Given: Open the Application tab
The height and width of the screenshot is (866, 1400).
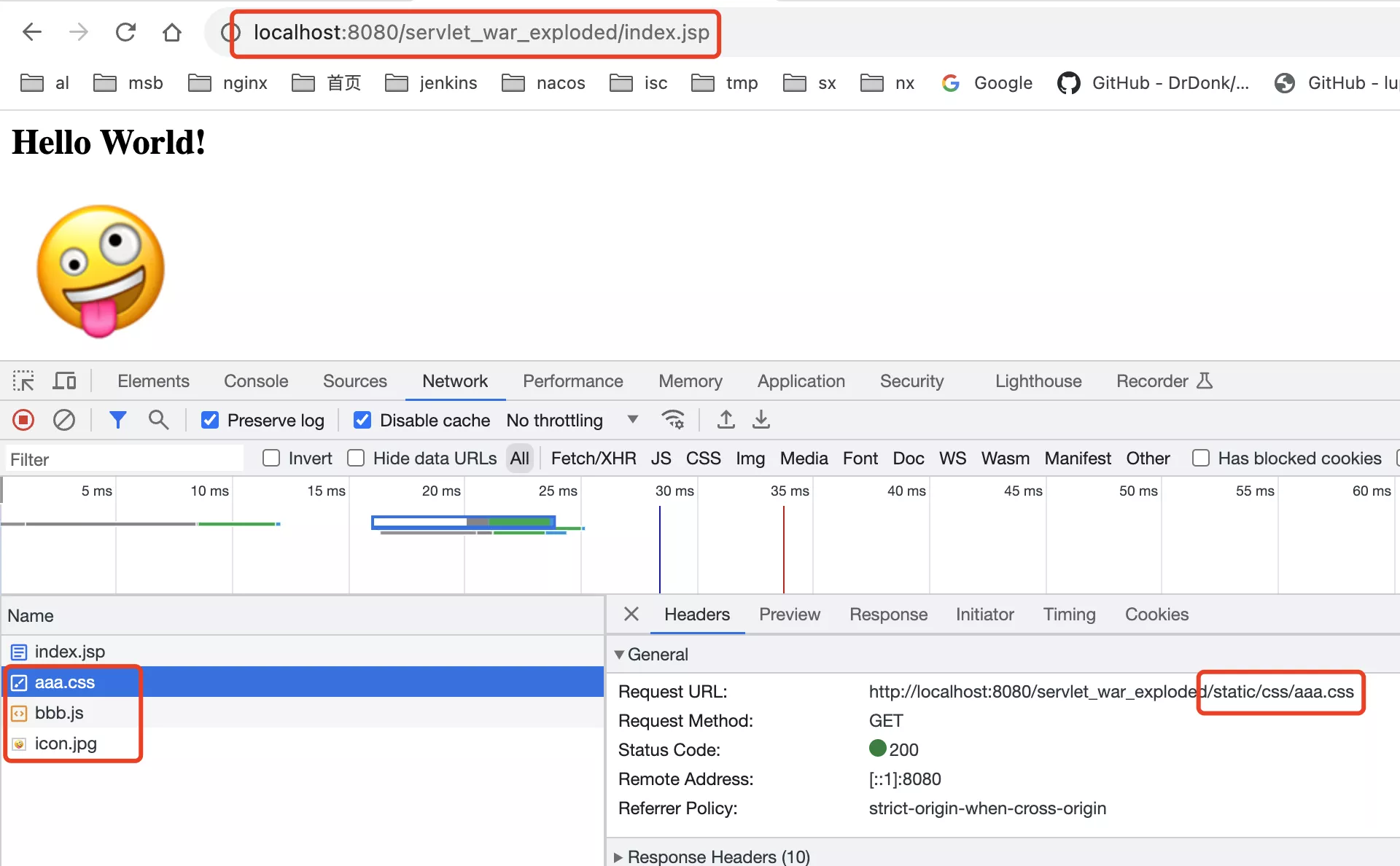Looking at the screenshot, I should tap(801, 381).
